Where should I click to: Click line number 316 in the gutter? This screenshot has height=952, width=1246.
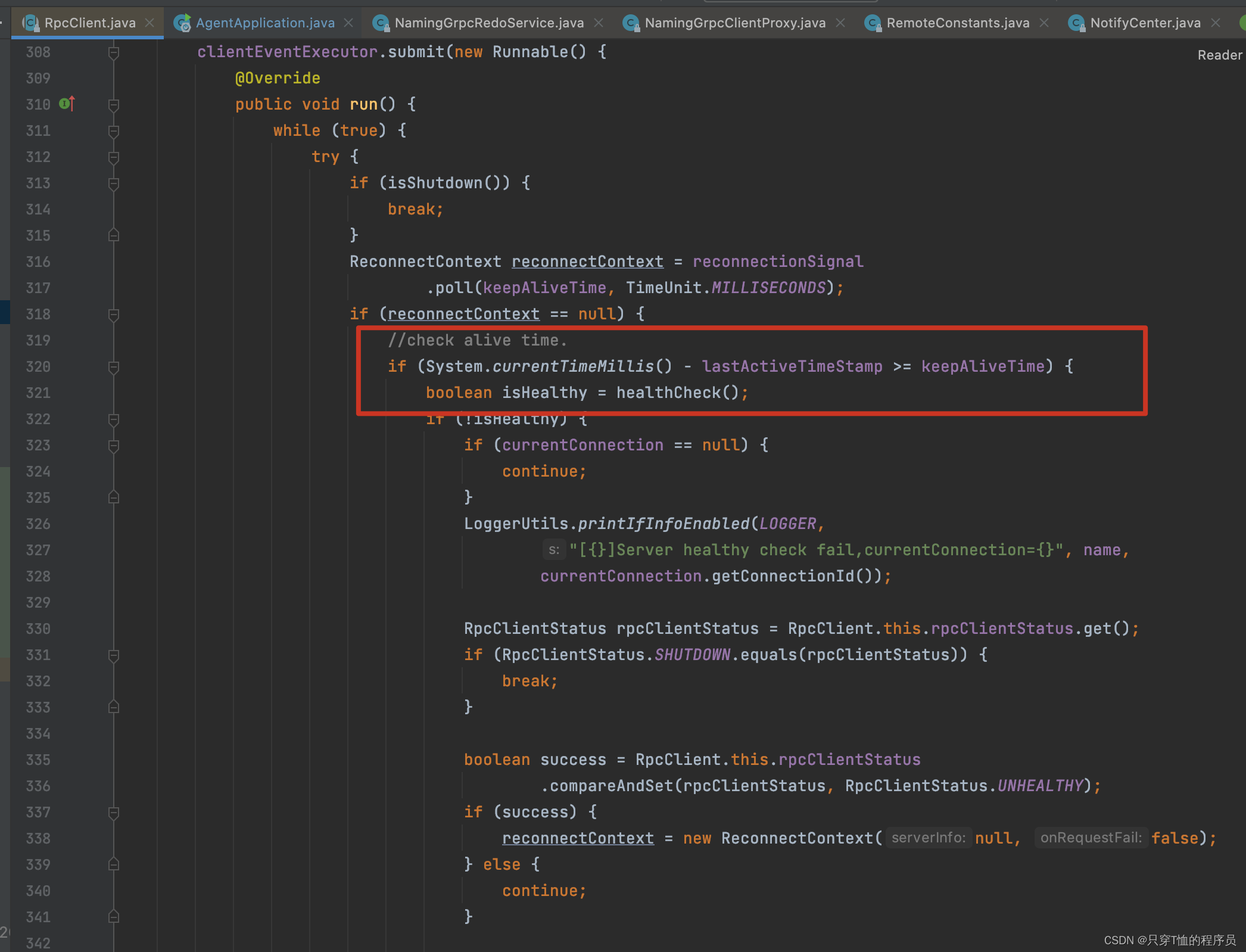[38, 262]
